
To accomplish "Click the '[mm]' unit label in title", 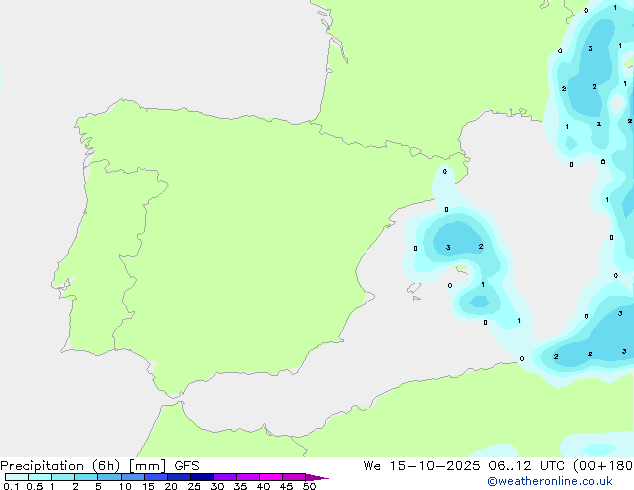I will pyautogui.click(x=148, y=466).
